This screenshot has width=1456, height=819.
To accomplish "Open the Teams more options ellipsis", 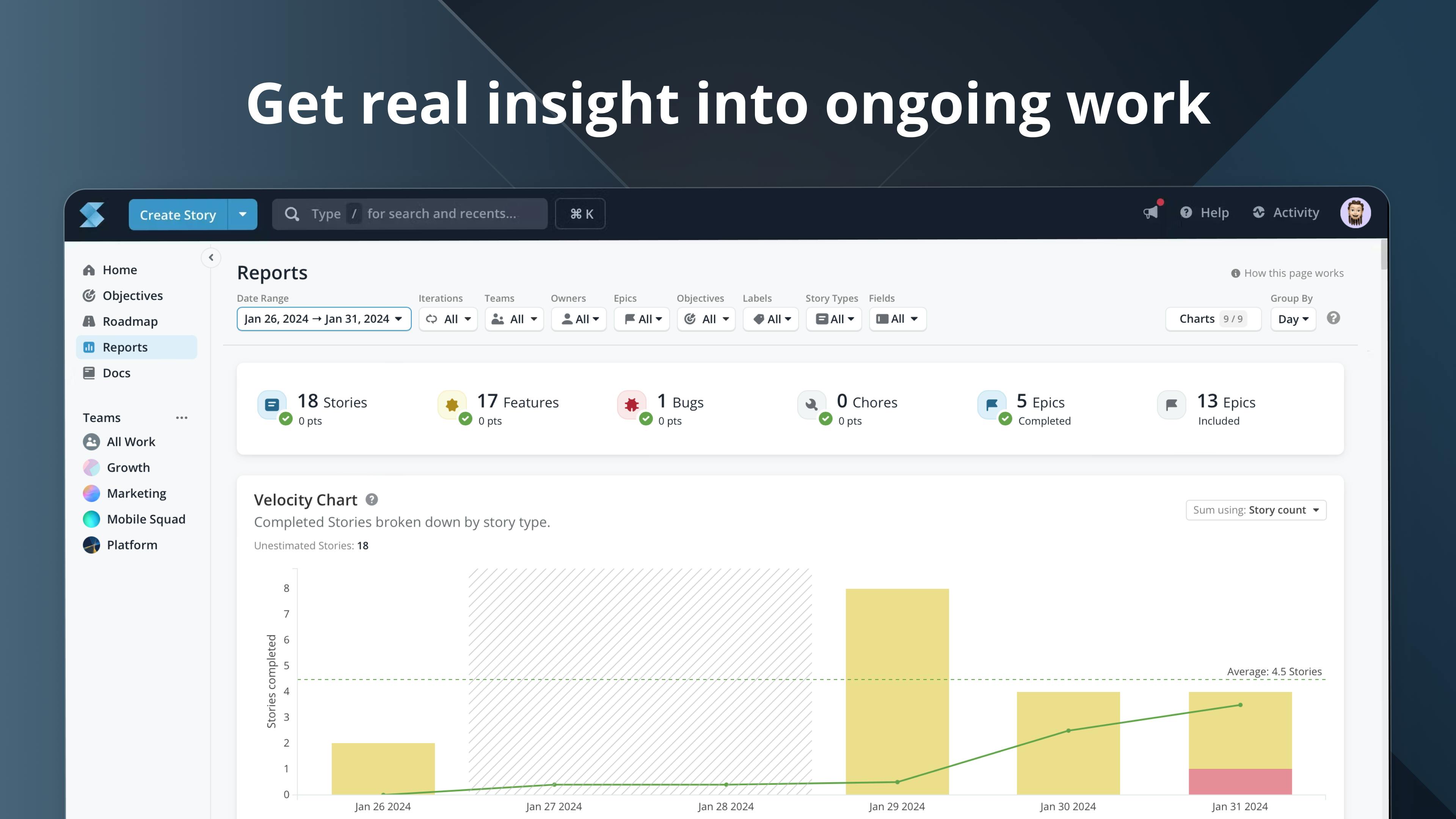I will click(x=182, y=418).
